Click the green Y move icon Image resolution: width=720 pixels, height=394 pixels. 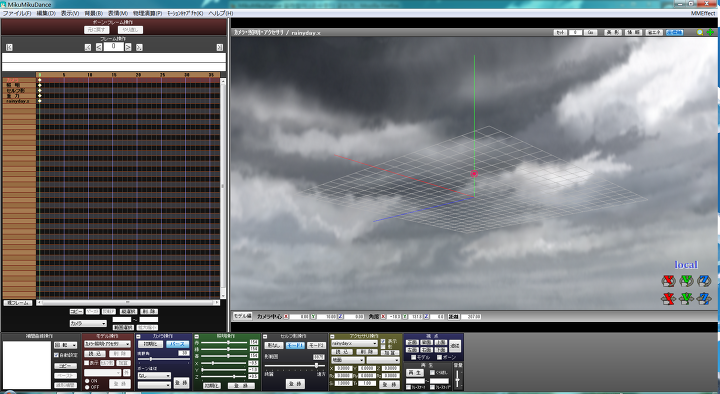coord(686,298)
